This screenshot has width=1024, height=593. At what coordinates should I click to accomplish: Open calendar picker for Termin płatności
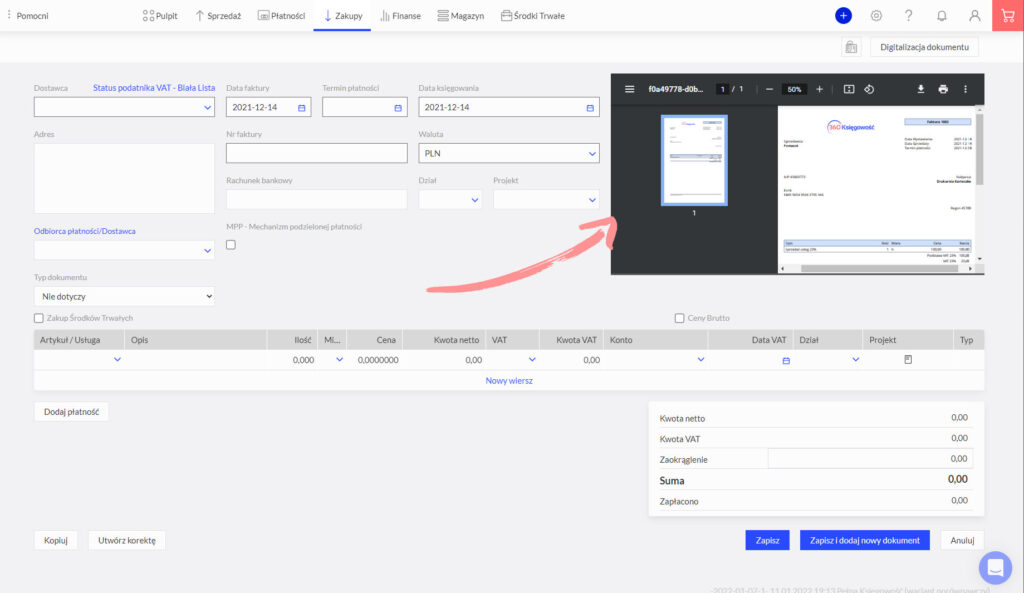click(x=398, y=108)
